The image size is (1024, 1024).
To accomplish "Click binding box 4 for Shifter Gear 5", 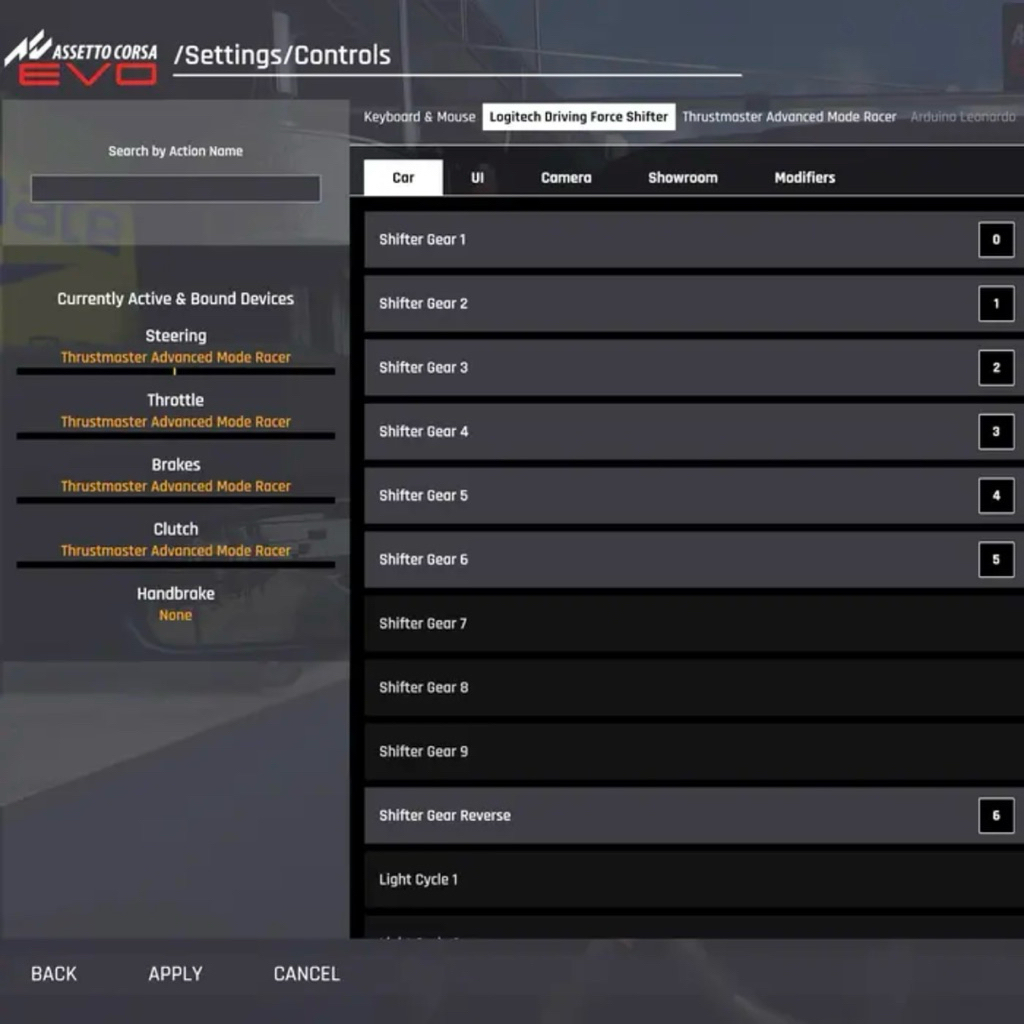I will 996,496.
